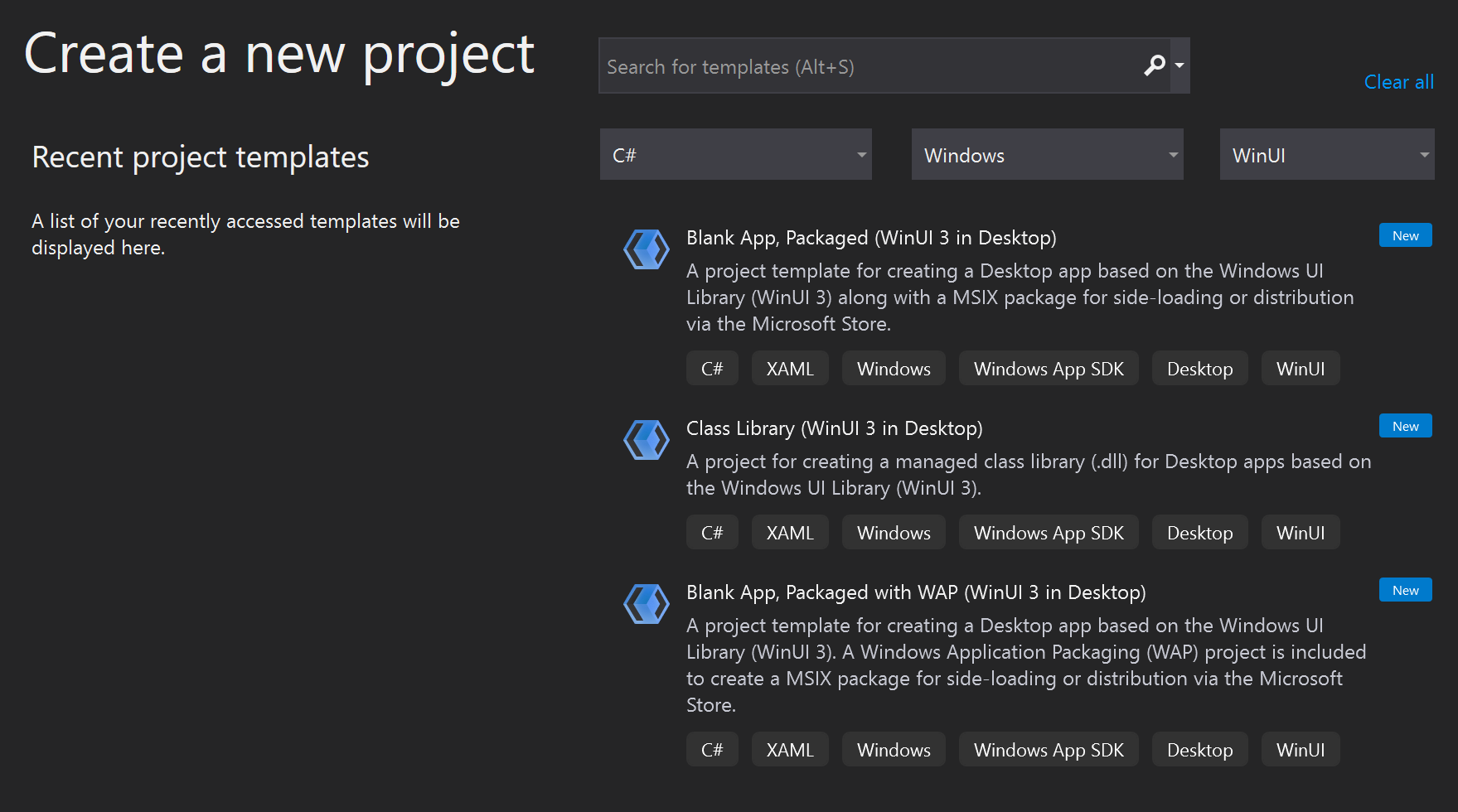
Task: Click the Blank App with WAP template icon
Action: (646, 604)
